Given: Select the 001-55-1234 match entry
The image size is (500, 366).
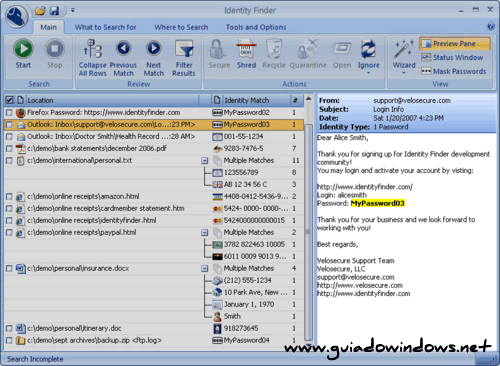Looking at the screenshot, I should (x=243, y=137).
